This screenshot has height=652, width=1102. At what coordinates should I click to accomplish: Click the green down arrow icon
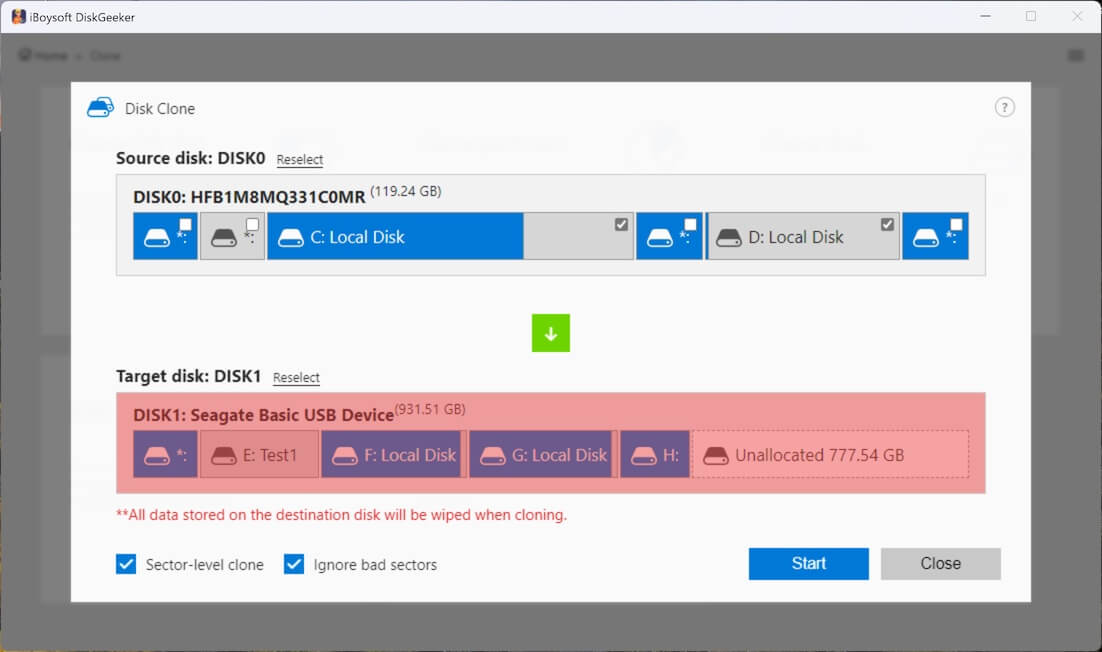click(x=550, y=333)
